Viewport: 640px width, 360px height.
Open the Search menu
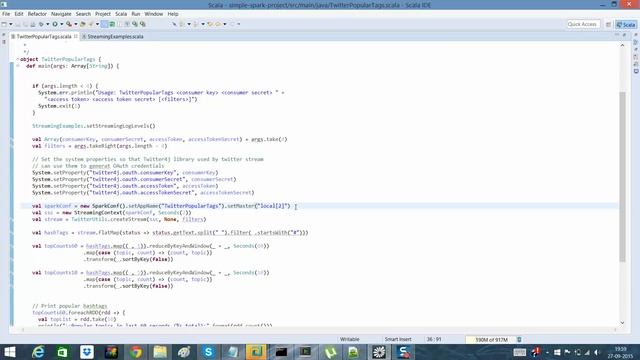83,14
